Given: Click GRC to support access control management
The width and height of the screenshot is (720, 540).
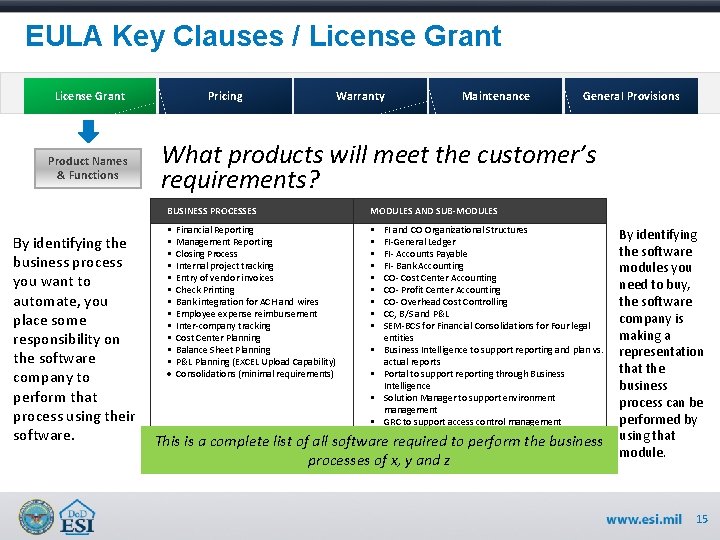Looking at the screenshot, I should 472,421.
